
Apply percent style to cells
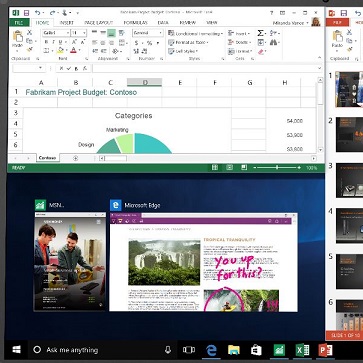coord(149,43)
